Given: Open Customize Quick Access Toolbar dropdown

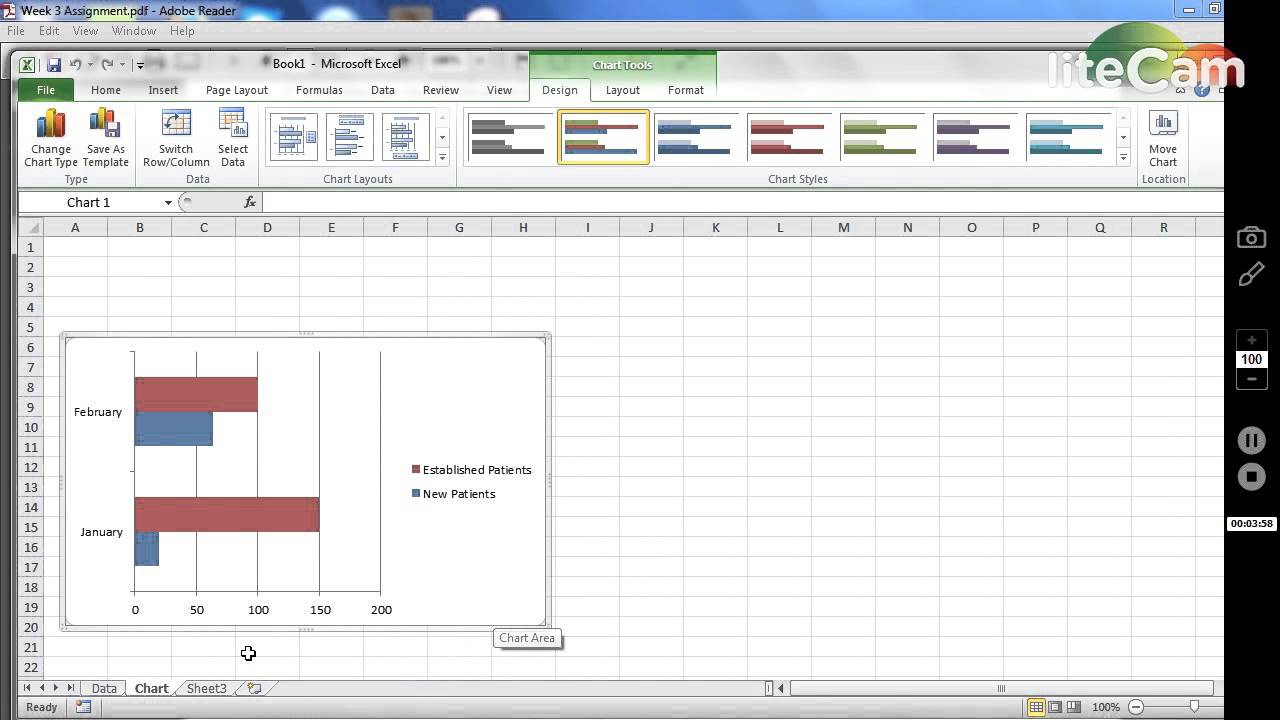Looking at the screenshot, I should click(140, 65).
